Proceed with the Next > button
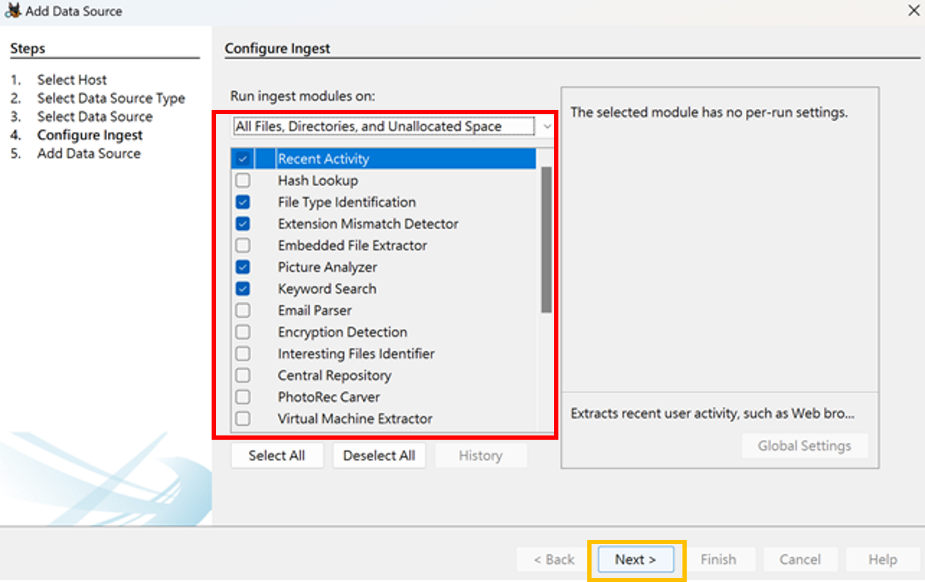This screenshot has width=925, height=582. (635, 560)
